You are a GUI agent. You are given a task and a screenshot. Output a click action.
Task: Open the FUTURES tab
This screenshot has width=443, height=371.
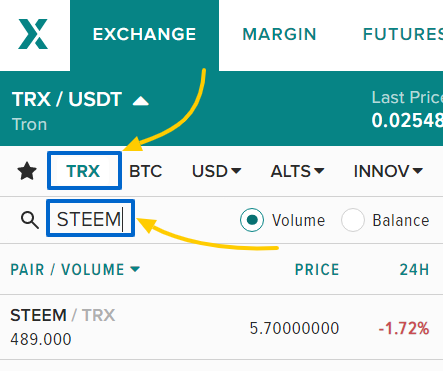403,34
